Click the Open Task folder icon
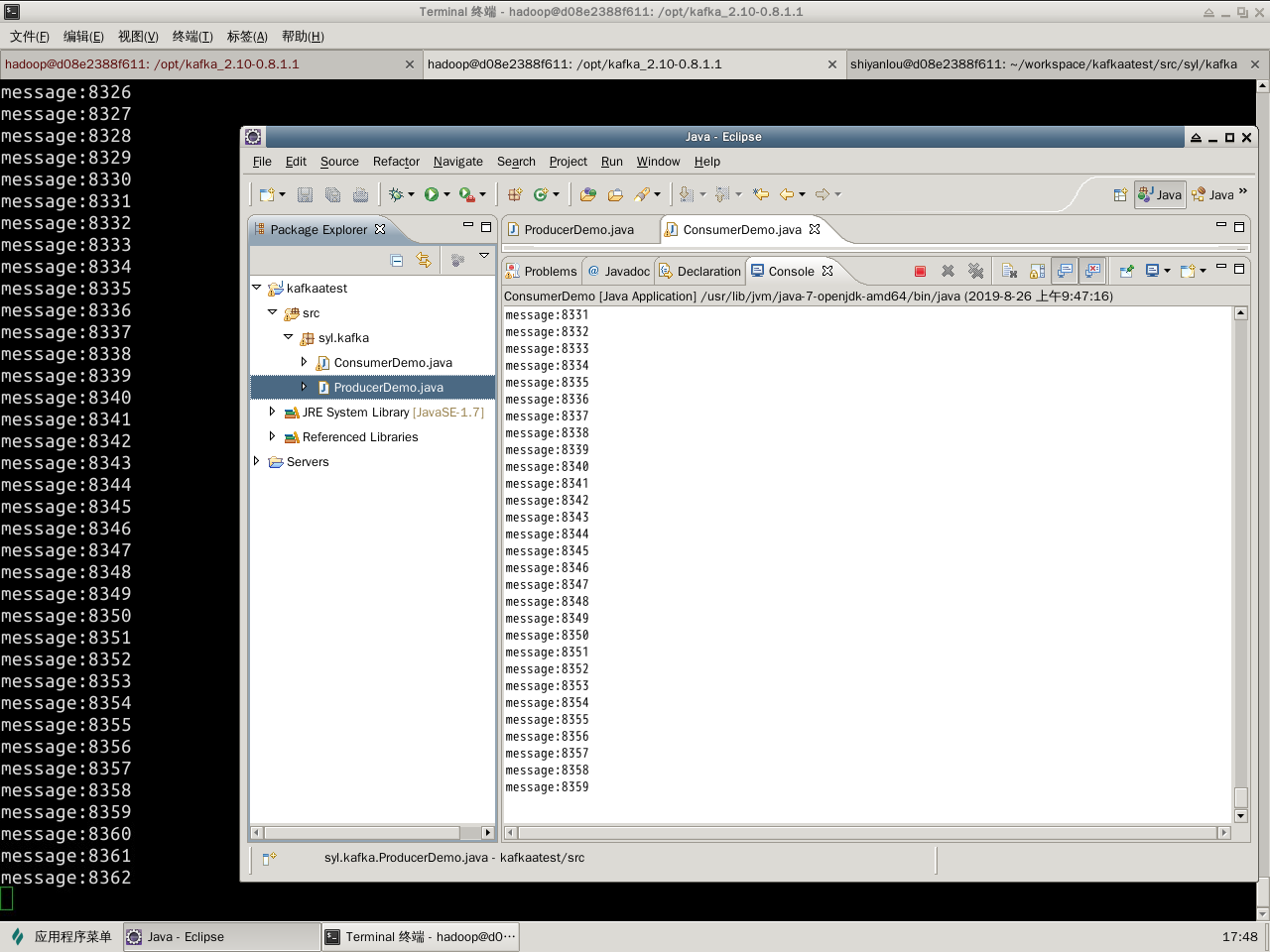Viewport: 1270px width, 952px height. pos(615,194)
